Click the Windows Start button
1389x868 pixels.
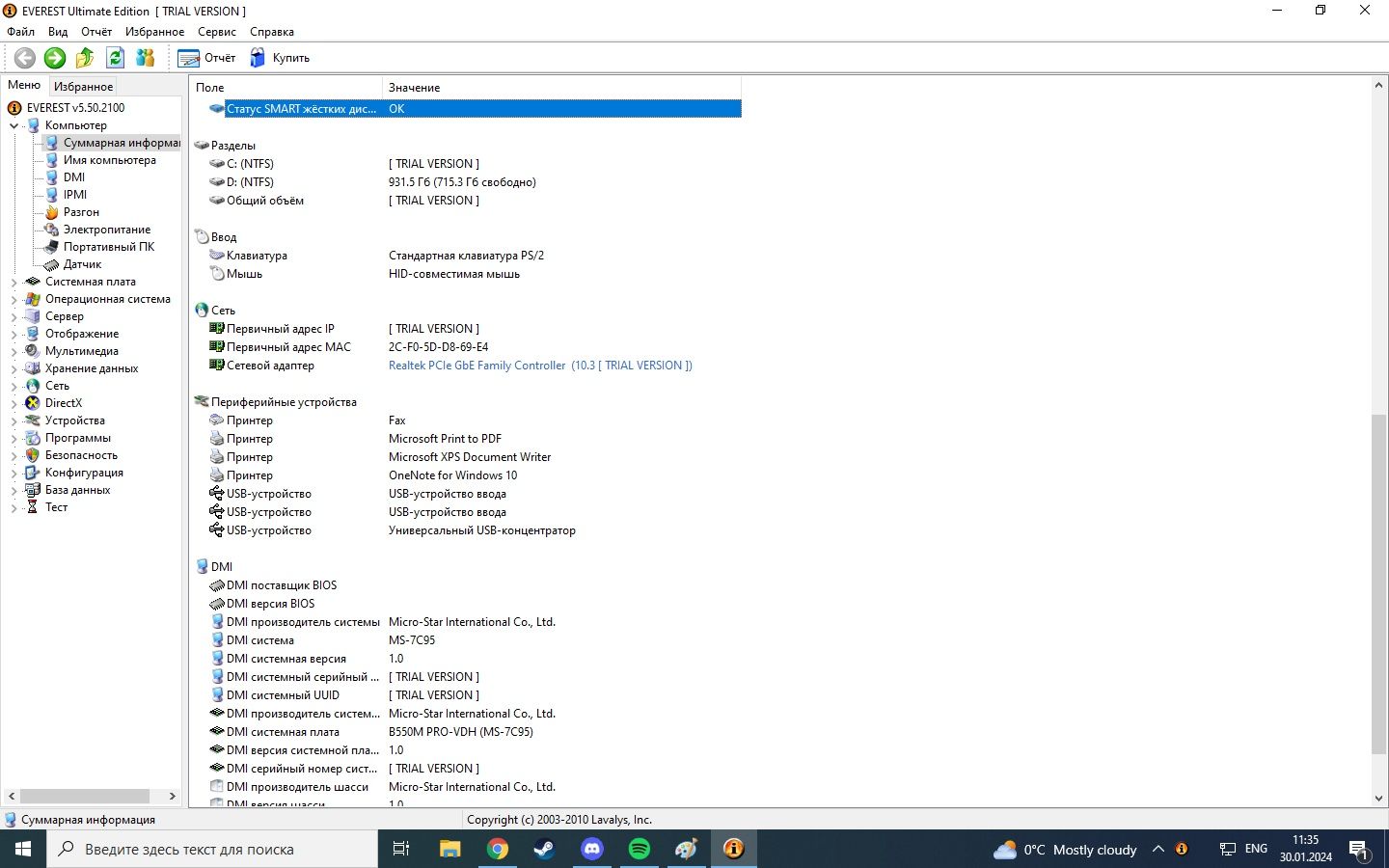pyautogui.click(x=23, y=849)
